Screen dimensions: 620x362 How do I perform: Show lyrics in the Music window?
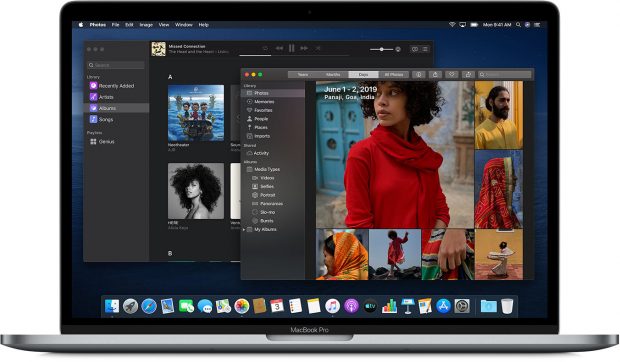(x=414, y=49)
